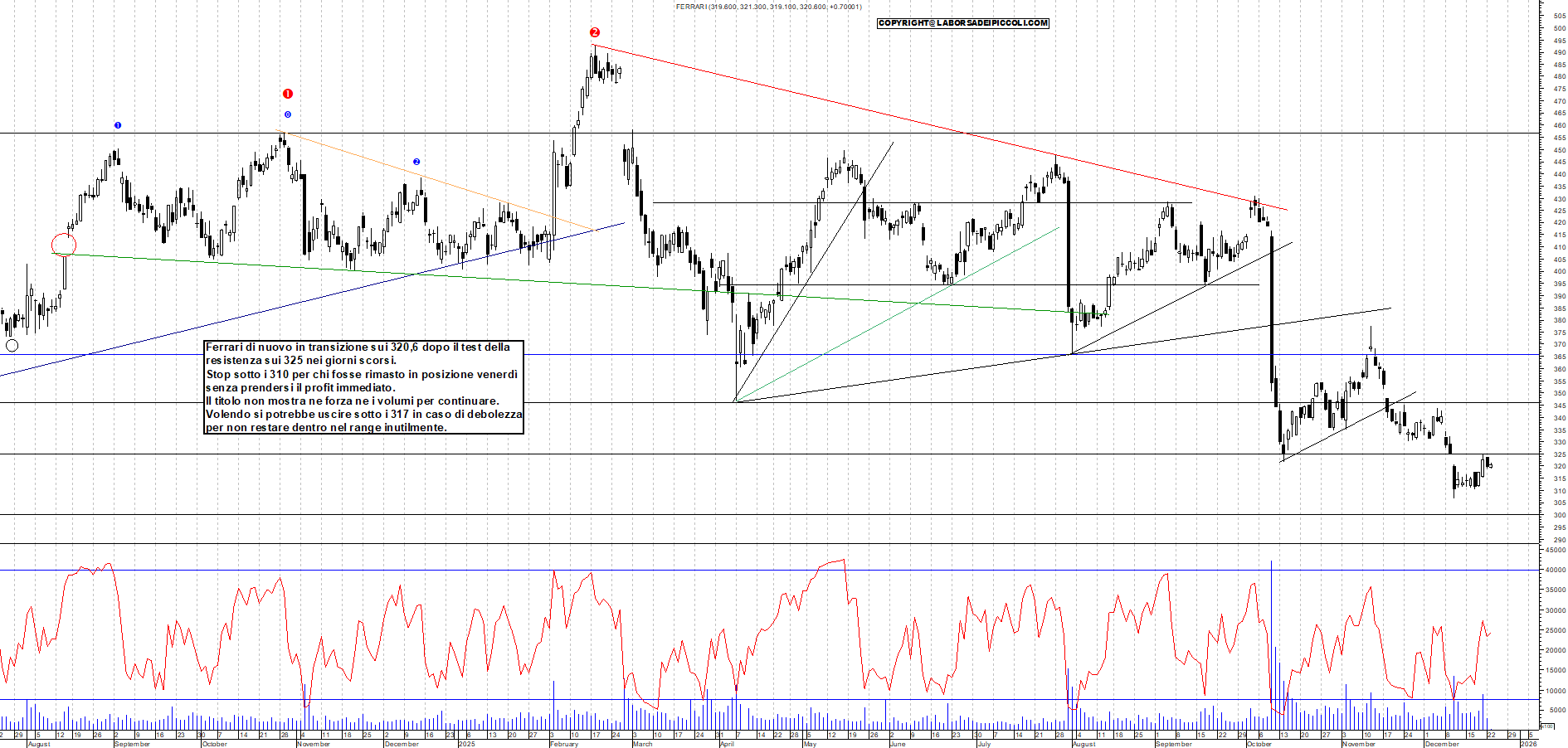Click the FERRARI price title text
The height and width of the screenshot is (748, 1568).
pos(768,7)
